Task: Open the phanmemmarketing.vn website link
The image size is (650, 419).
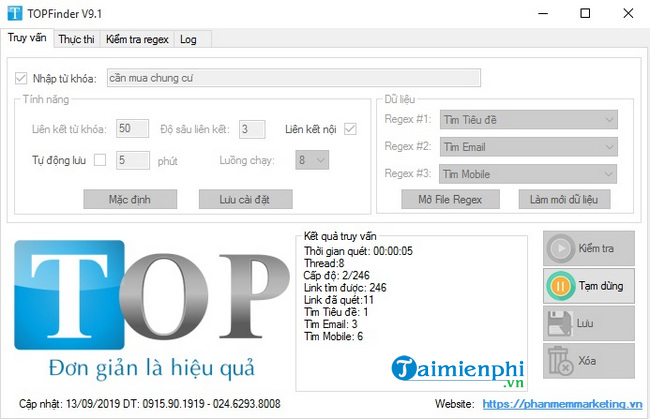Action: click(562, 404)
